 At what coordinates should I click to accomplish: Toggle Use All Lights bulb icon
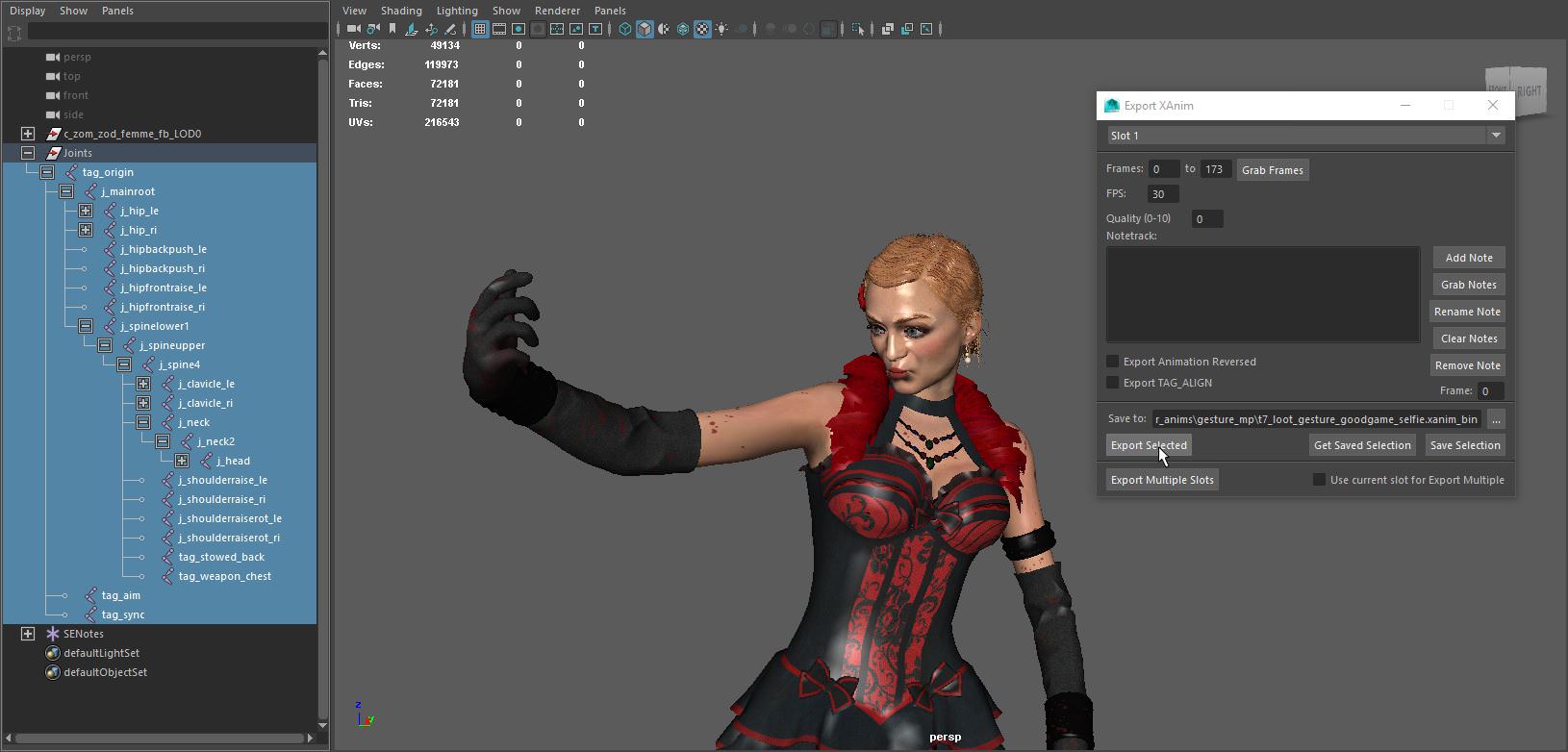tap(721, 29)
